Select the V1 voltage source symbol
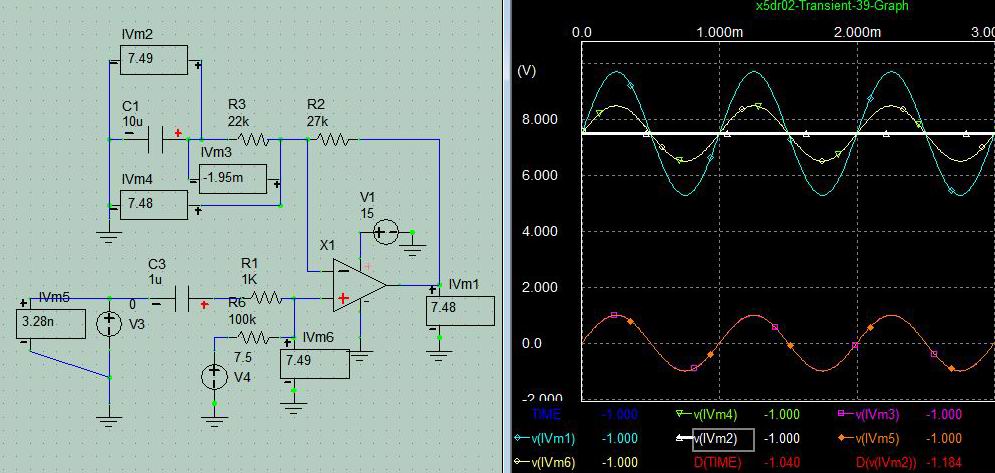 [385, 233]
